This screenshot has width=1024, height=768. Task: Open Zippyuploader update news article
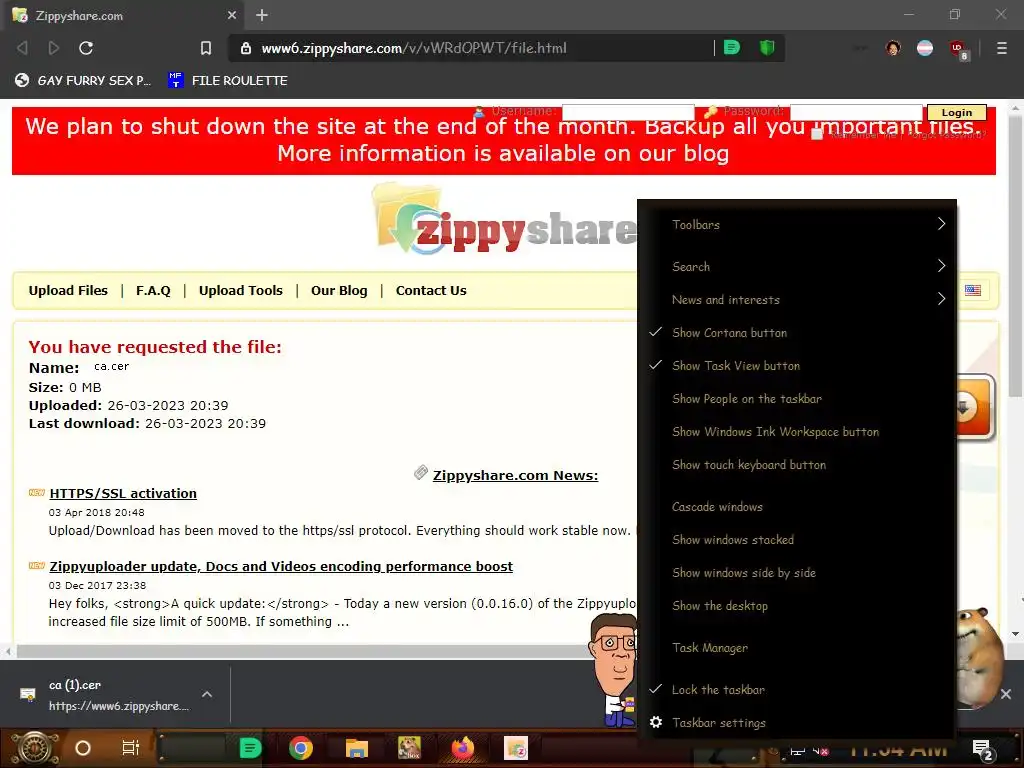281,566
